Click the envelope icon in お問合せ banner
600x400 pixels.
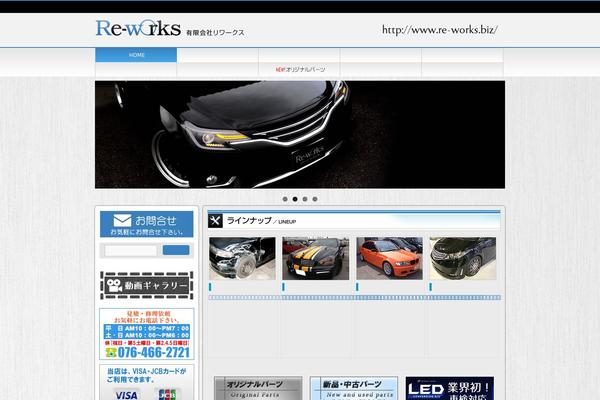pyautogui.click(x=122, y=220)
